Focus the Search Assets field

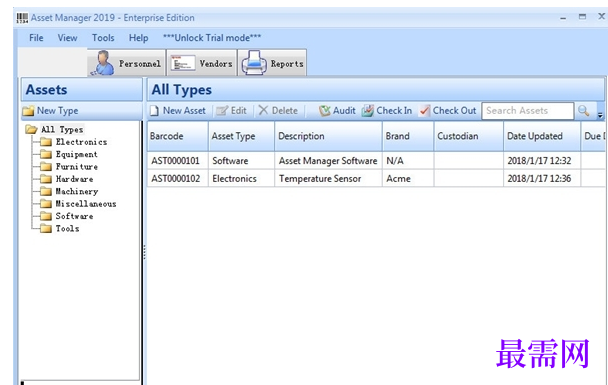(x=528, y=111)
